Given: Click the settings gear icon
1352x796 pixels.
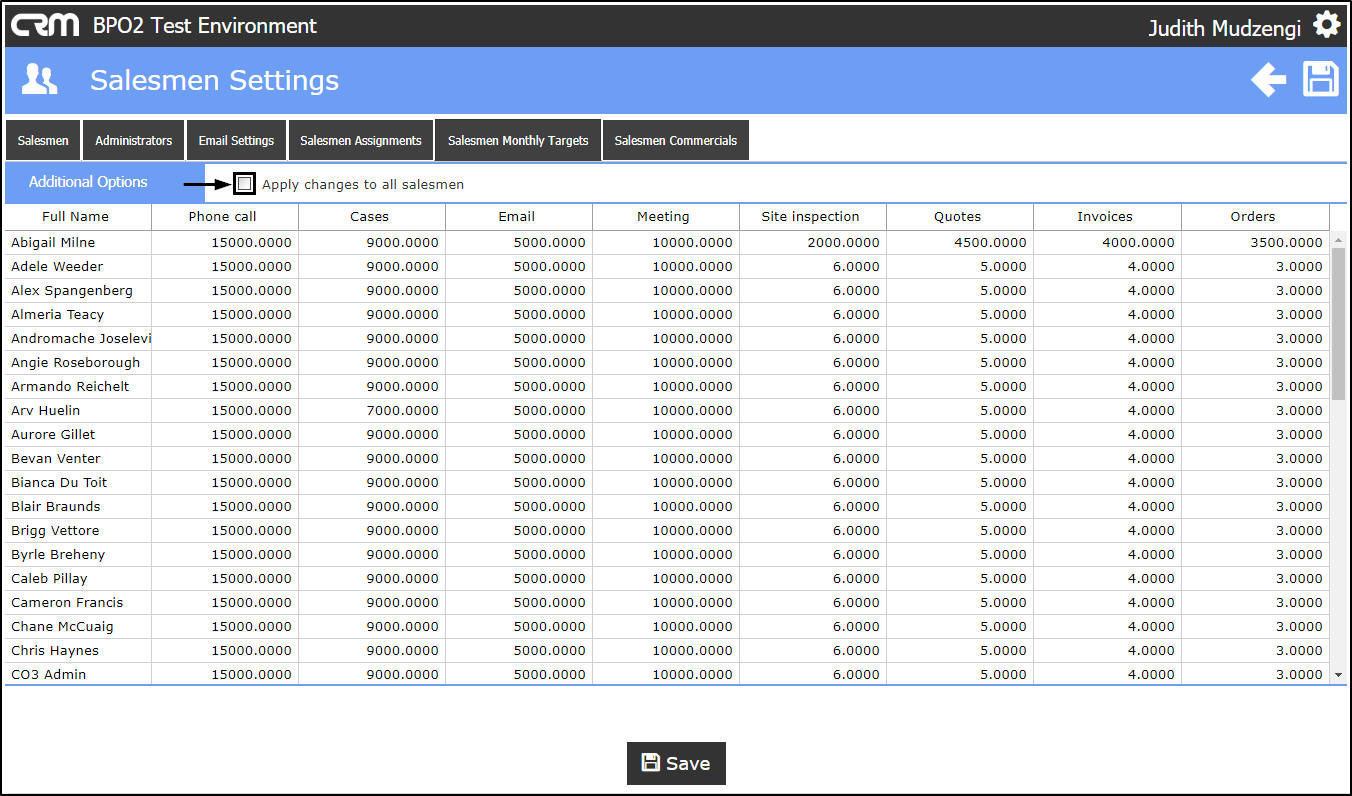Looking at the screenshot, I should coord(1327,25).
